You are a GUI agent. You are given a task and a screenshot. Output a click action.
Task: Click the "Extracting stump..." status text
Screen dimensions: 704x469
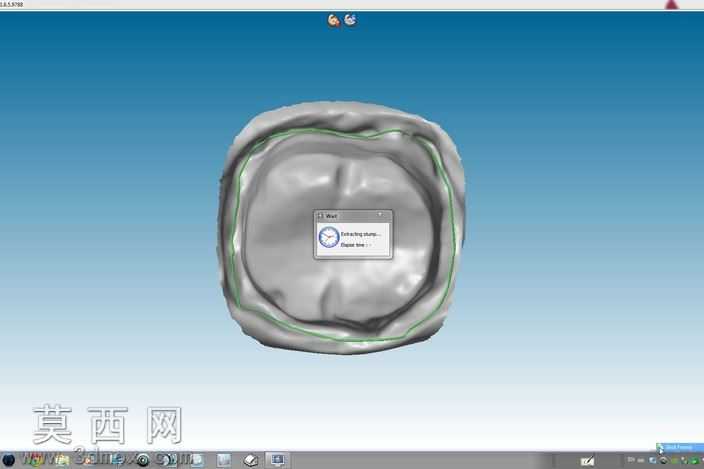(361, 234)
